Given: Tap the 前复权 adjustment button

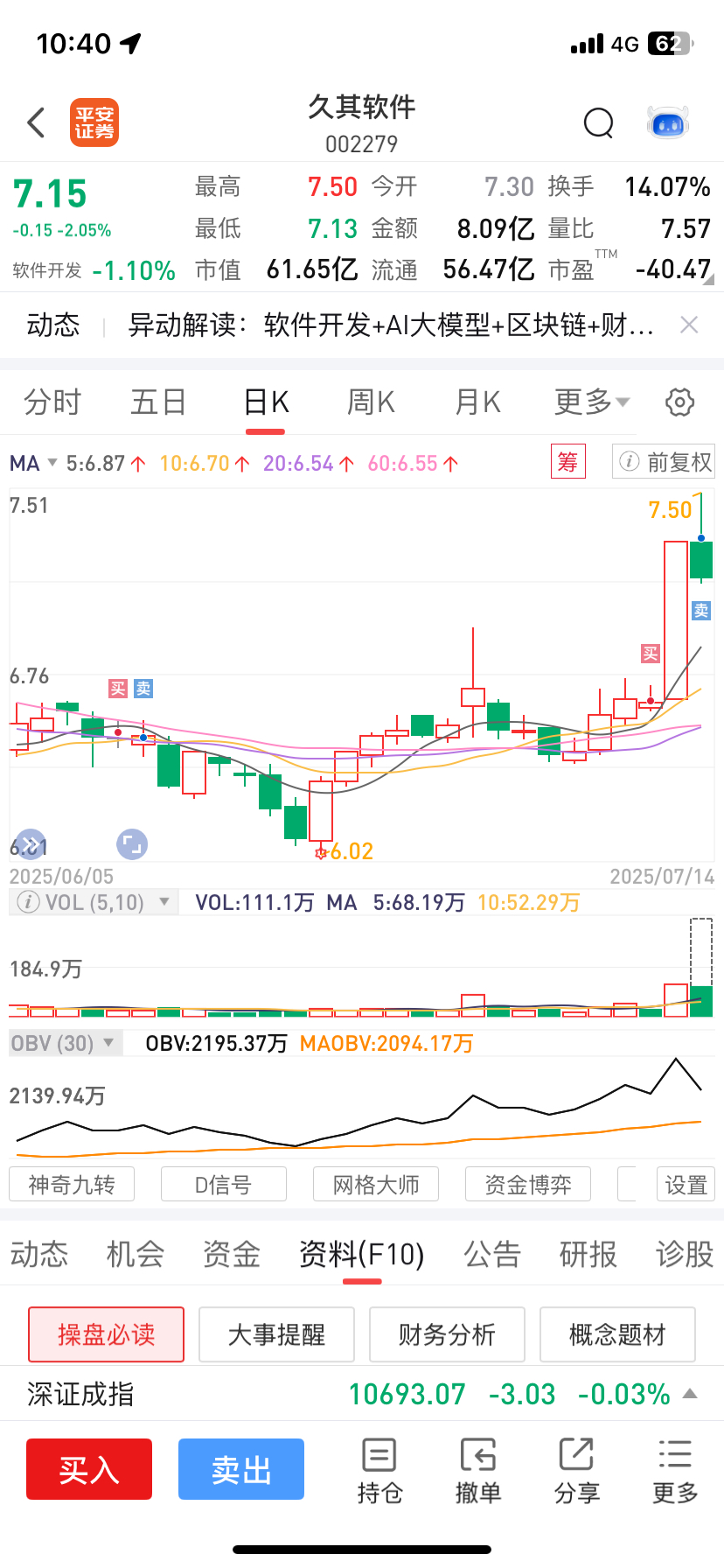Looking at the screenshot, I should [664, 461].
